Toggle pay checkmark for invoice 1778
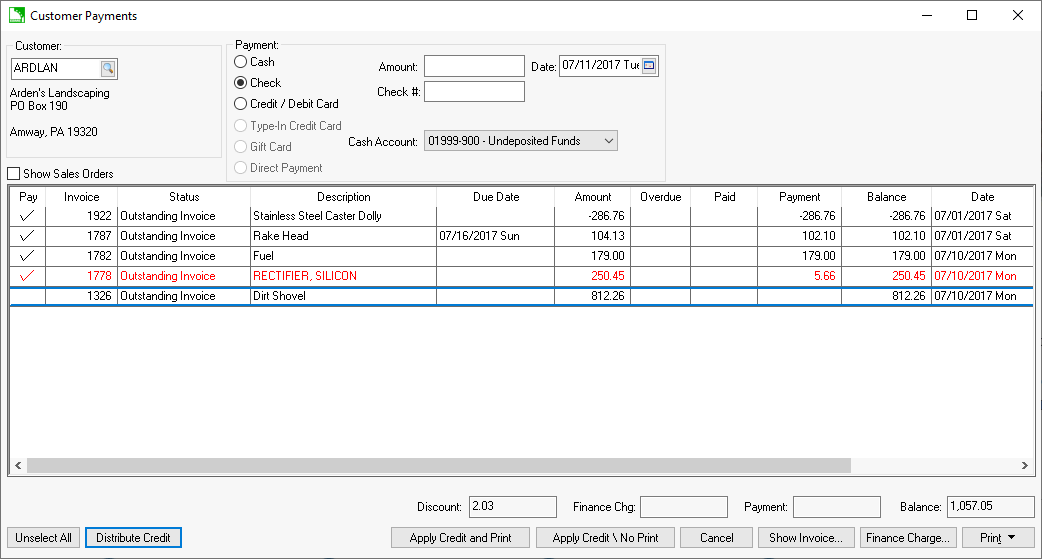The height and width of the screenshot is (559, 1042). (x=28, y=276)
